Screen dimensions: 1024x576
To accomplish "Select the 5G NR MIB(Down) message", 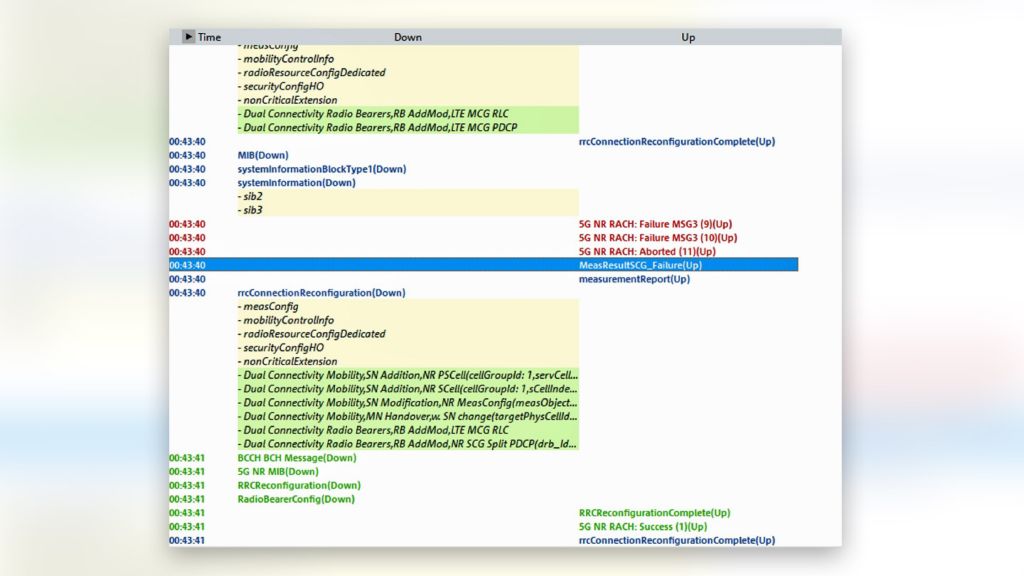I will pyautogui.click(x=277, y=472).
